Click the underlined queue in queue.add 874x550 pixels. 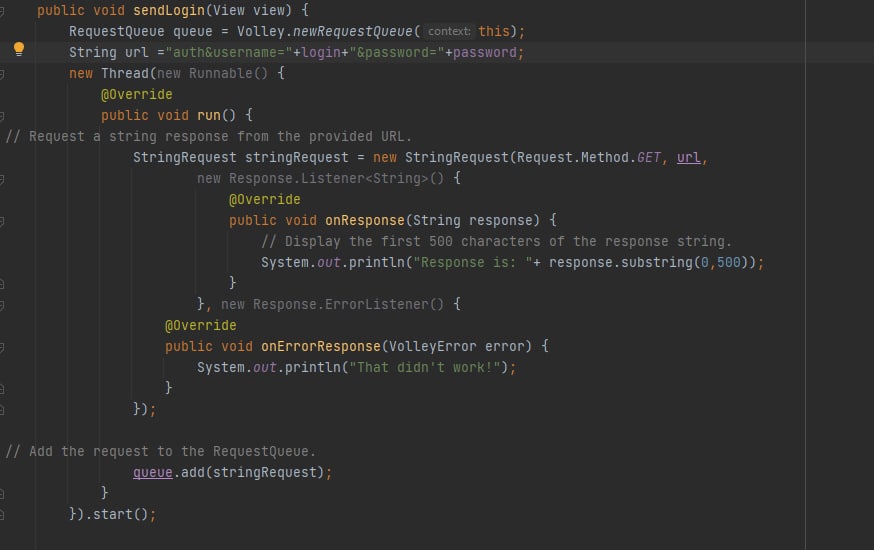pos(153,473)
